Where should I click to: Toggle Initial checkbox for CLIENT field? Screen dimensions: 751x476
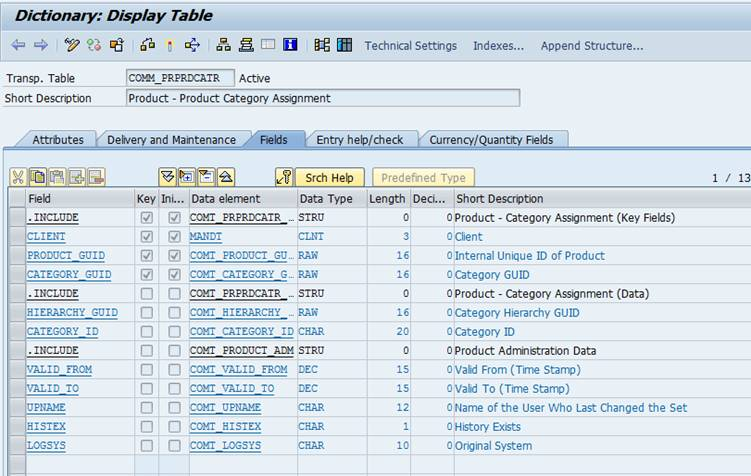[x=174, y=237]
